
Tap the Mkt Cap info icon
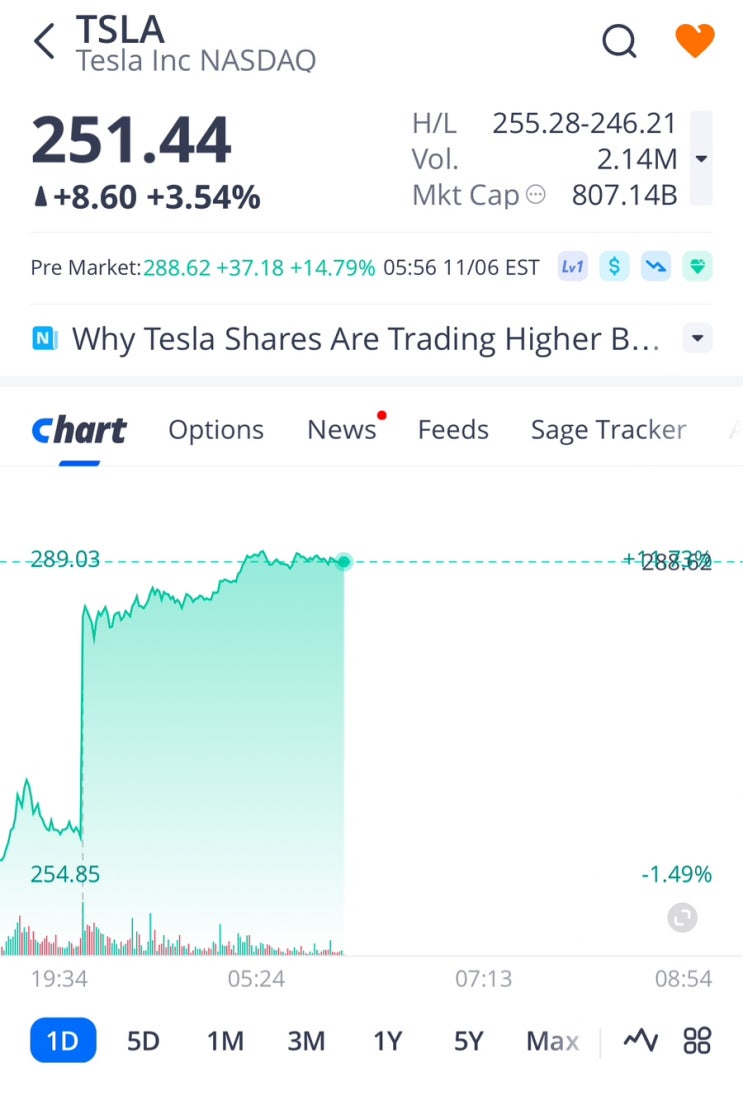536,195
